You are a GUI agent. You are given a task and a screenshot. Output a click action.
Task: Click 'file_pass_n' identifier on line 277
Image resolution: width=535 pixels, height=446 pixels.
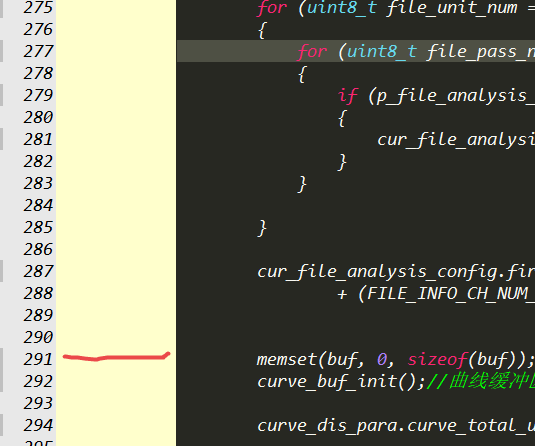pyautogui.click(x=480, y=52)
